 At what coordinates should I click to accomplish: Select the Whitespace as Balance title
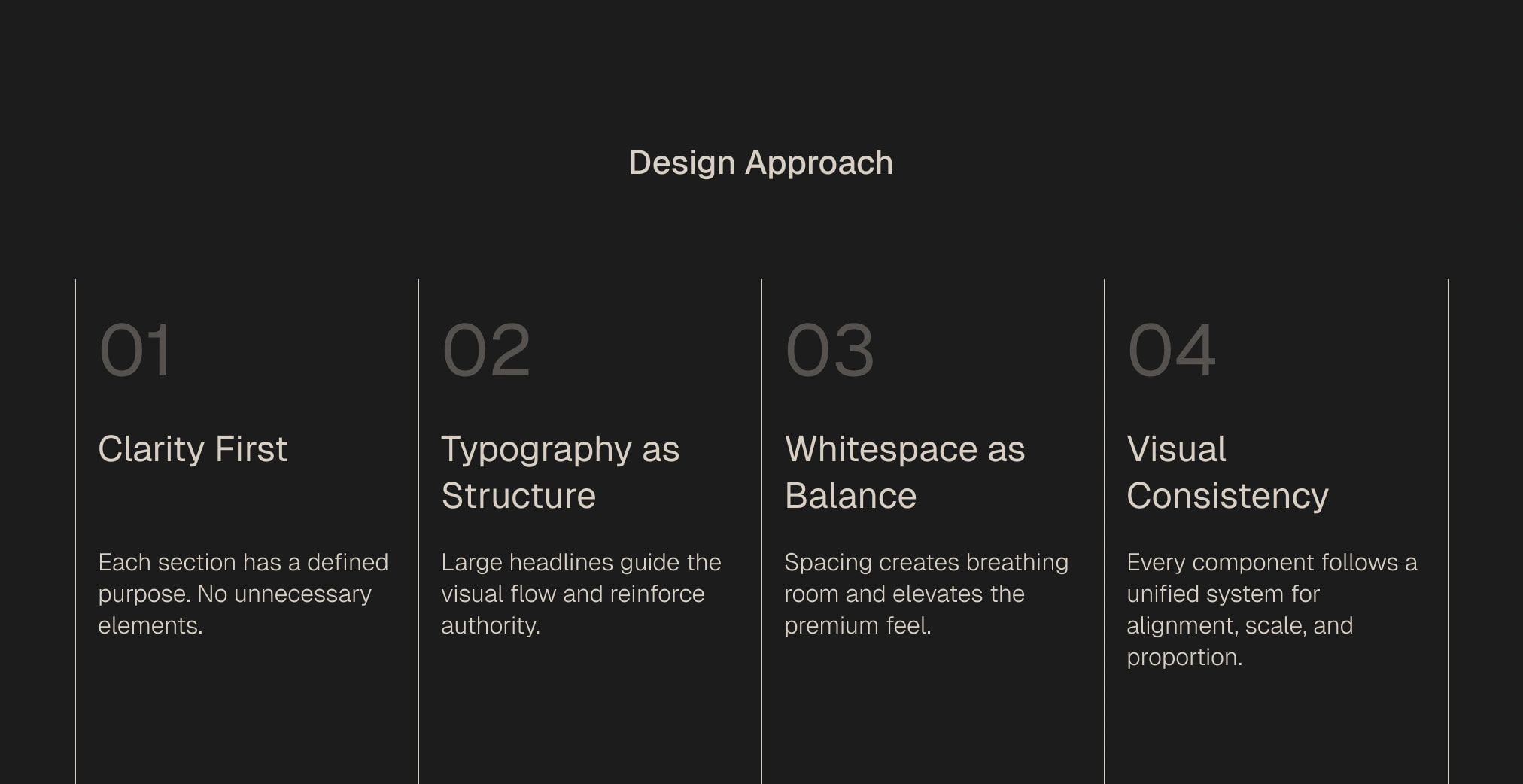click(x=904, y=472)
